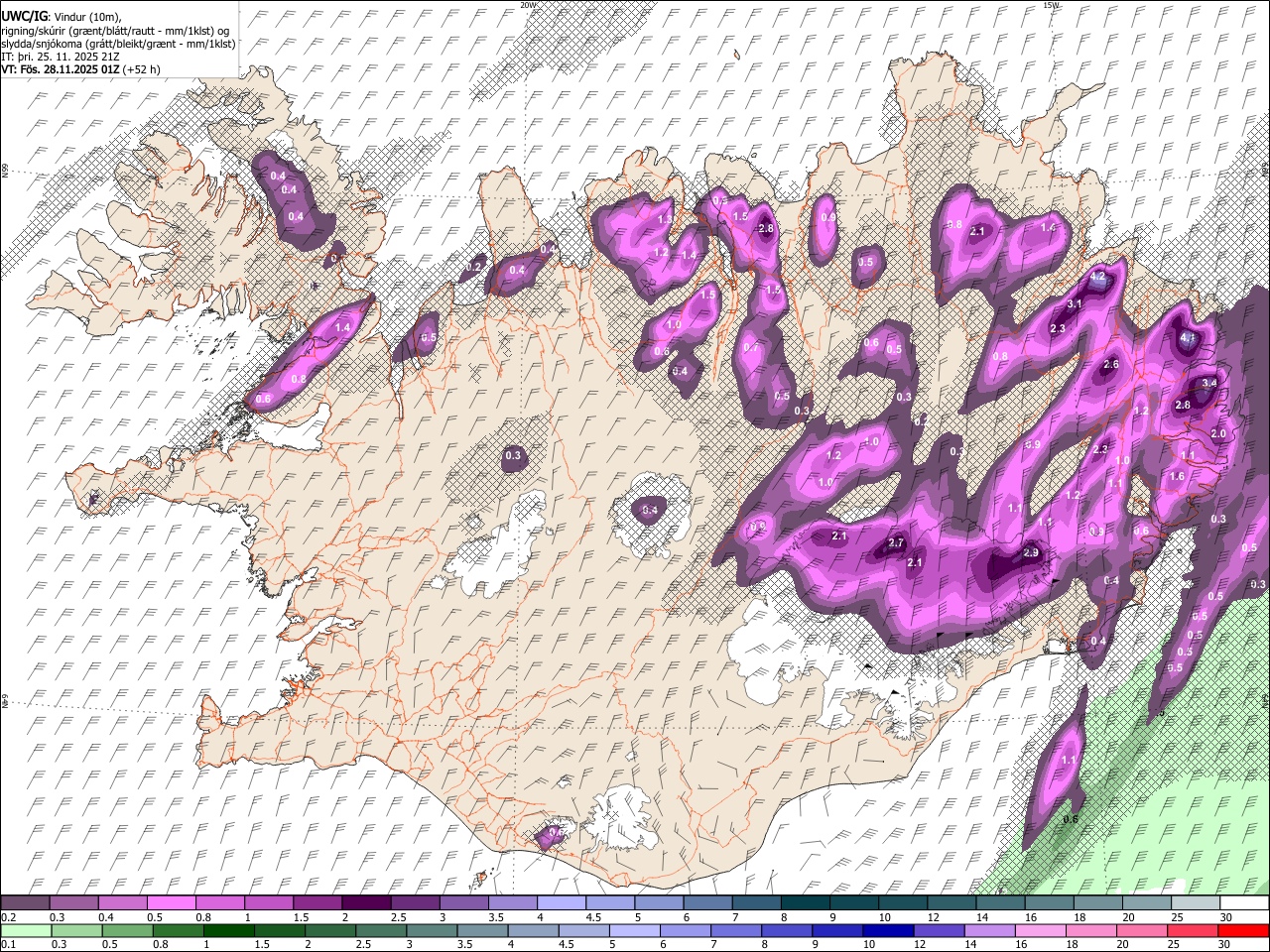Select the snow-scale swatch between 0.5 and 0.8
This screenshot has width=1270, height=952.
coord(173,902)
